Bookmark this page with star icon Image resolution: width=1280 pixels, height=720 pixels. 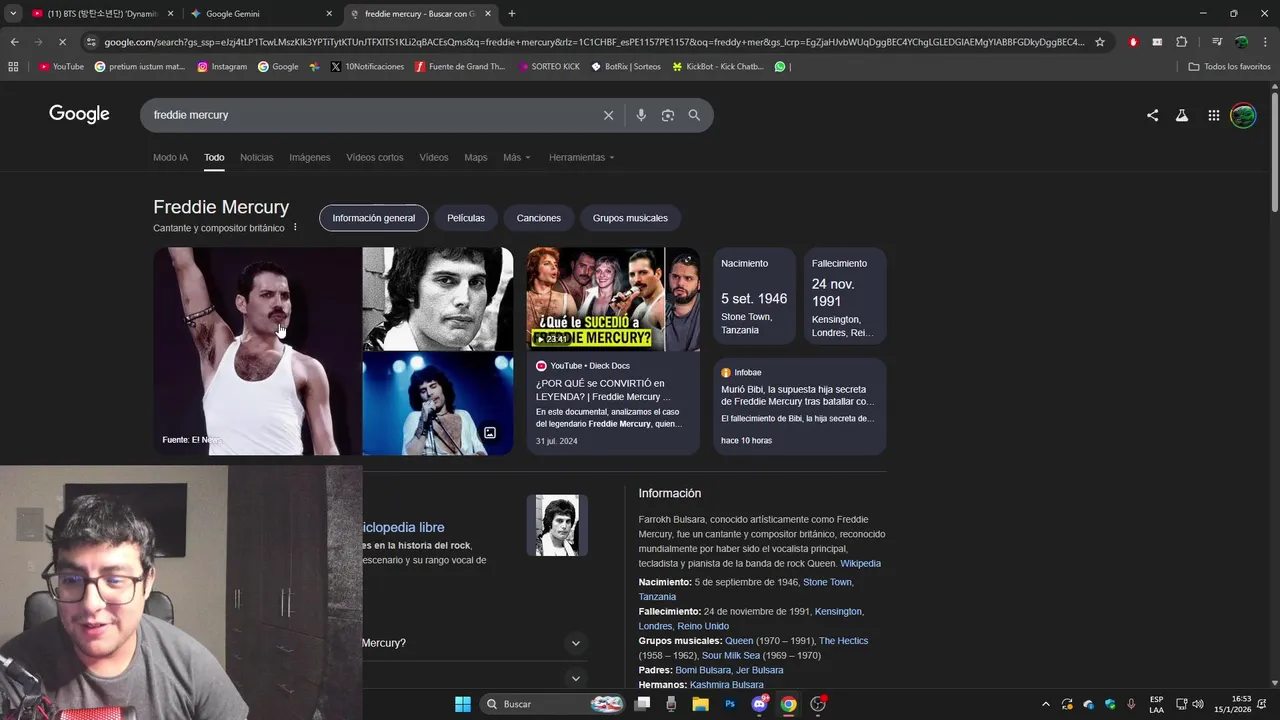1100,42
